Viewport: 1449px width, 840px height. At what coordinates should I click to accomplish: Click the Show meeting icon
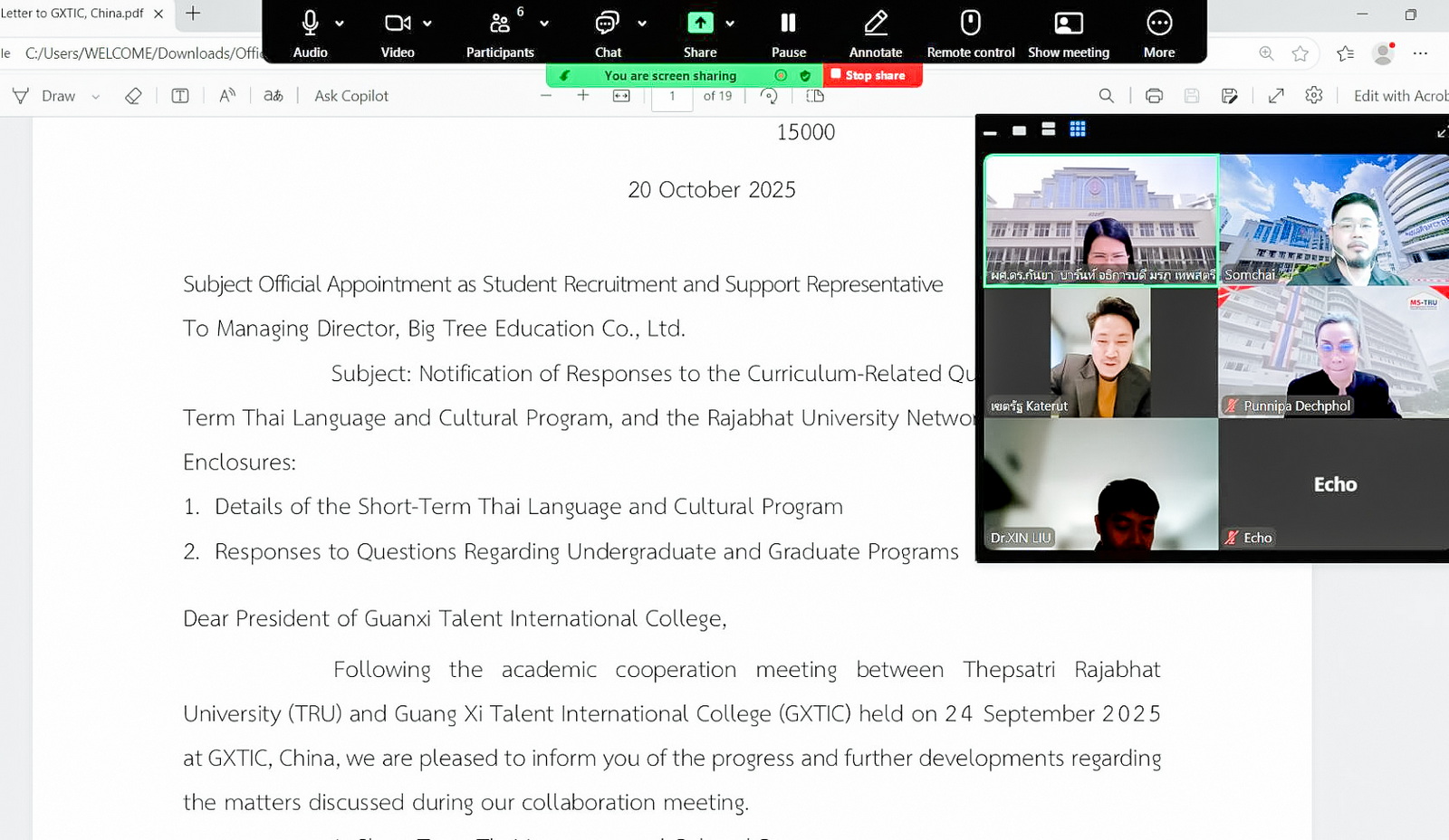[1068, 24]
